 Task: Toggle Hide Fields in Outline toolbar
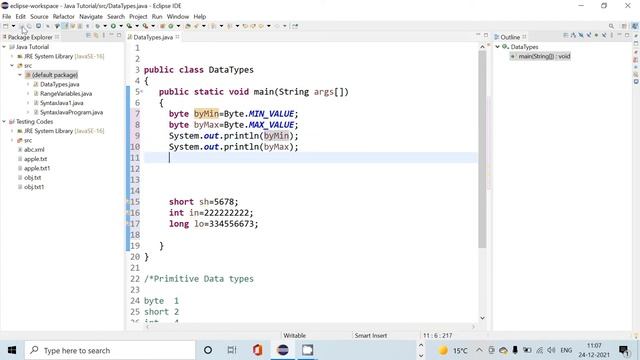coord(581,36)
